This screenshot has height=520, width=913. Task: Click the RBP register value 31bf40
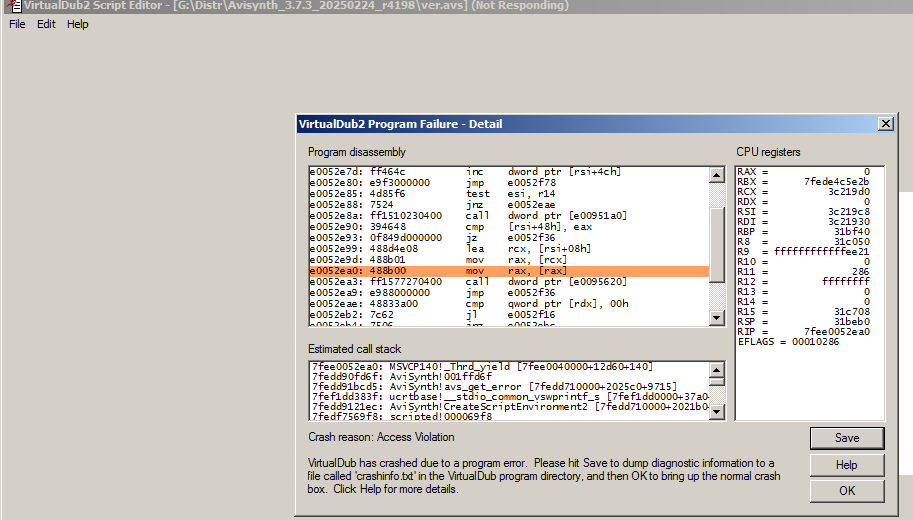852,232
